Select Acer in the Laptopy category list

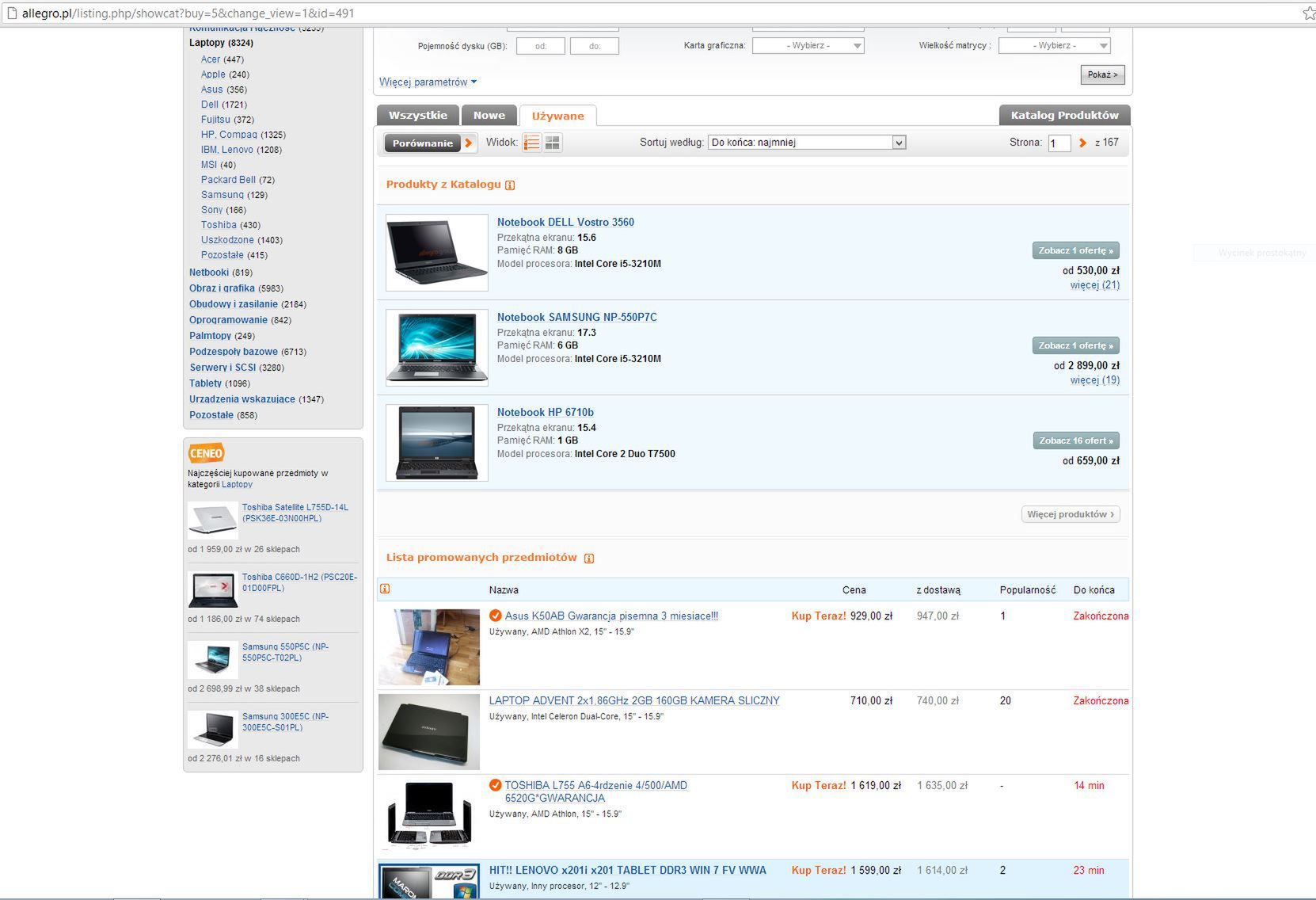(211, 59)
